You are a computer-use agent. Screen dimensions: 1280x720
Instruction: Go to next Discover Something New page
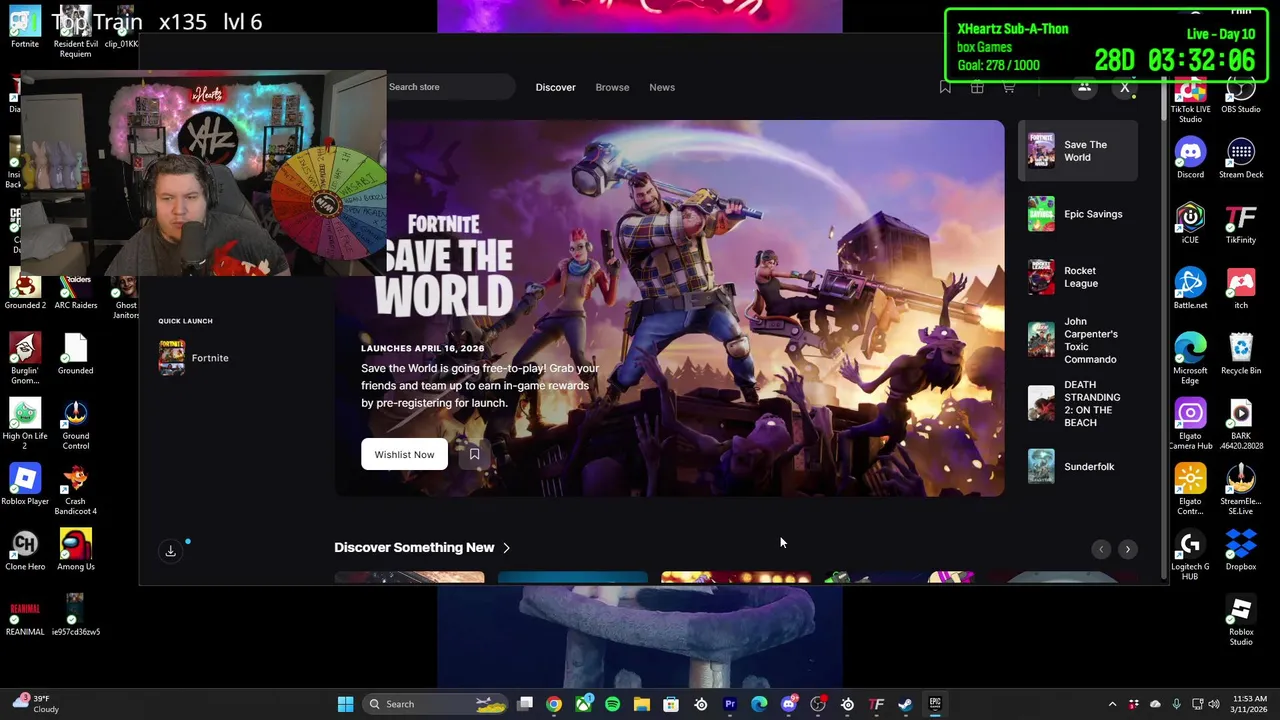point(1127,549)
